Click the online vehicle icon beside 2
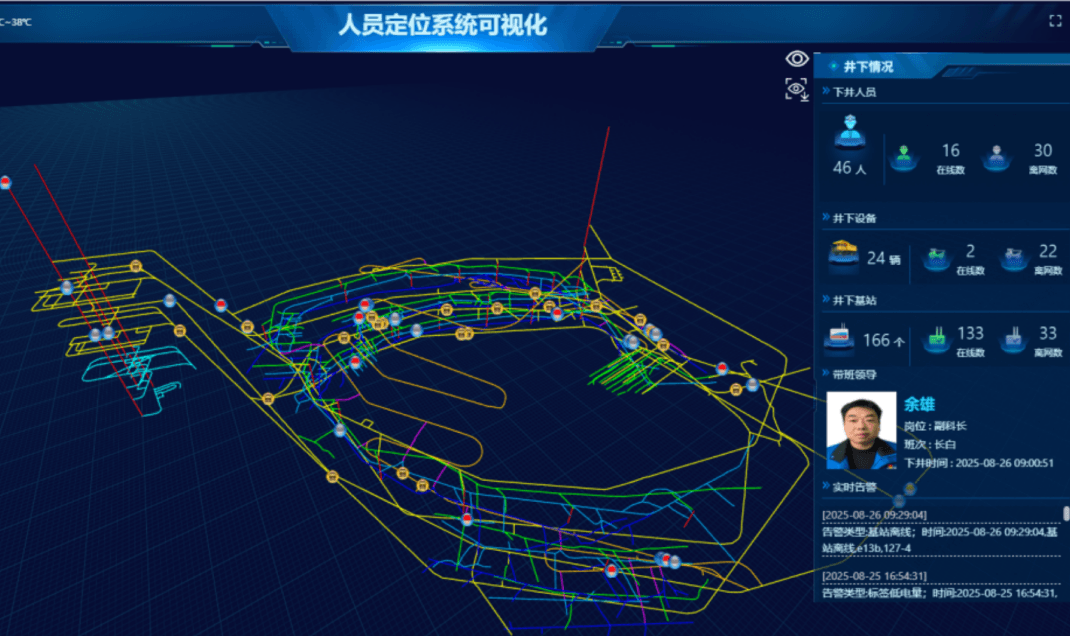The image size is (1070, 636). pos(936,259)
